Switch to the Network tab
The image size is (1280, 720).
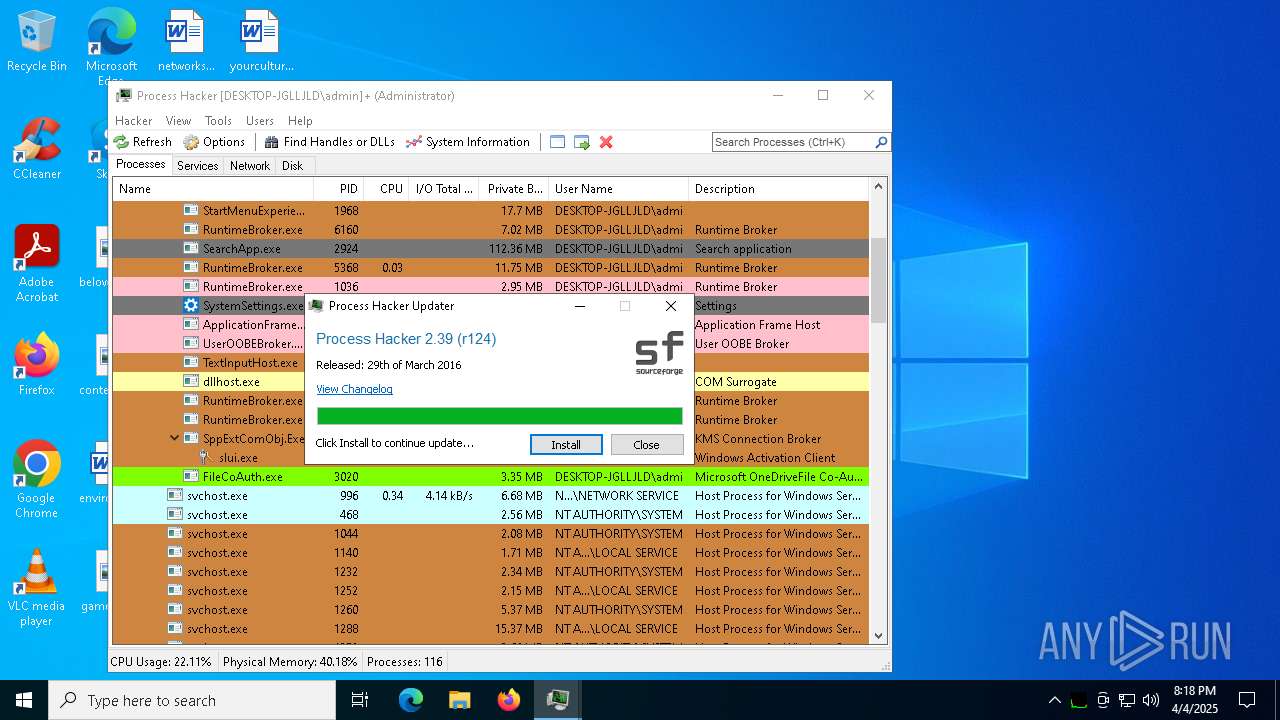click(250, 166)
